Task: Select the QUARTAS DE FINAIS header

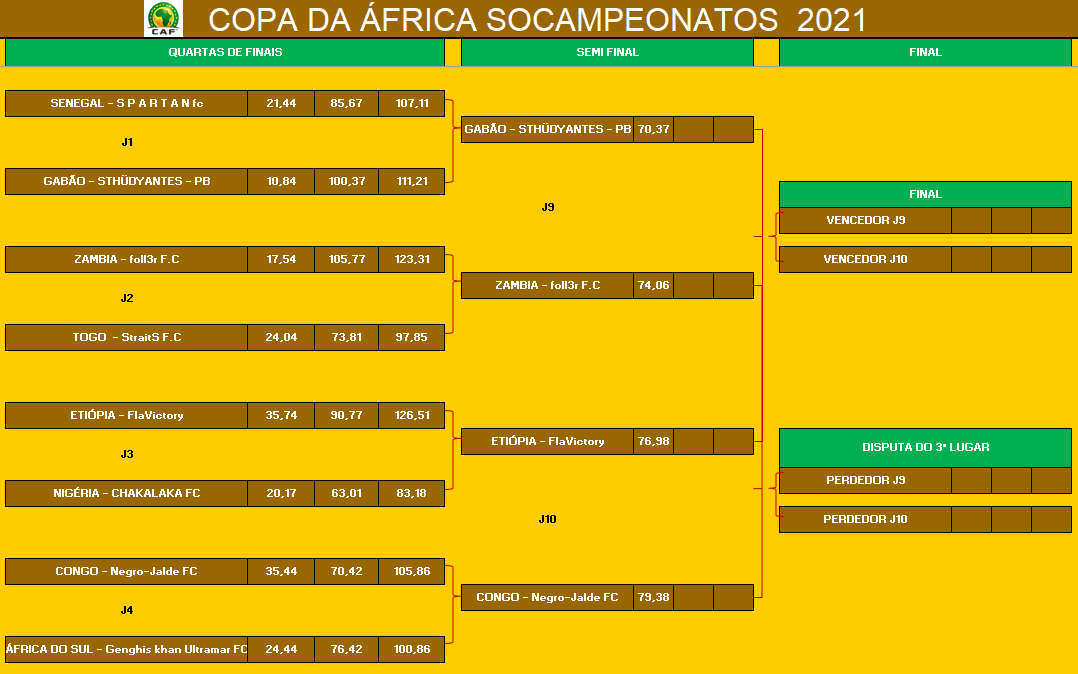Action: tap(225, 52)
